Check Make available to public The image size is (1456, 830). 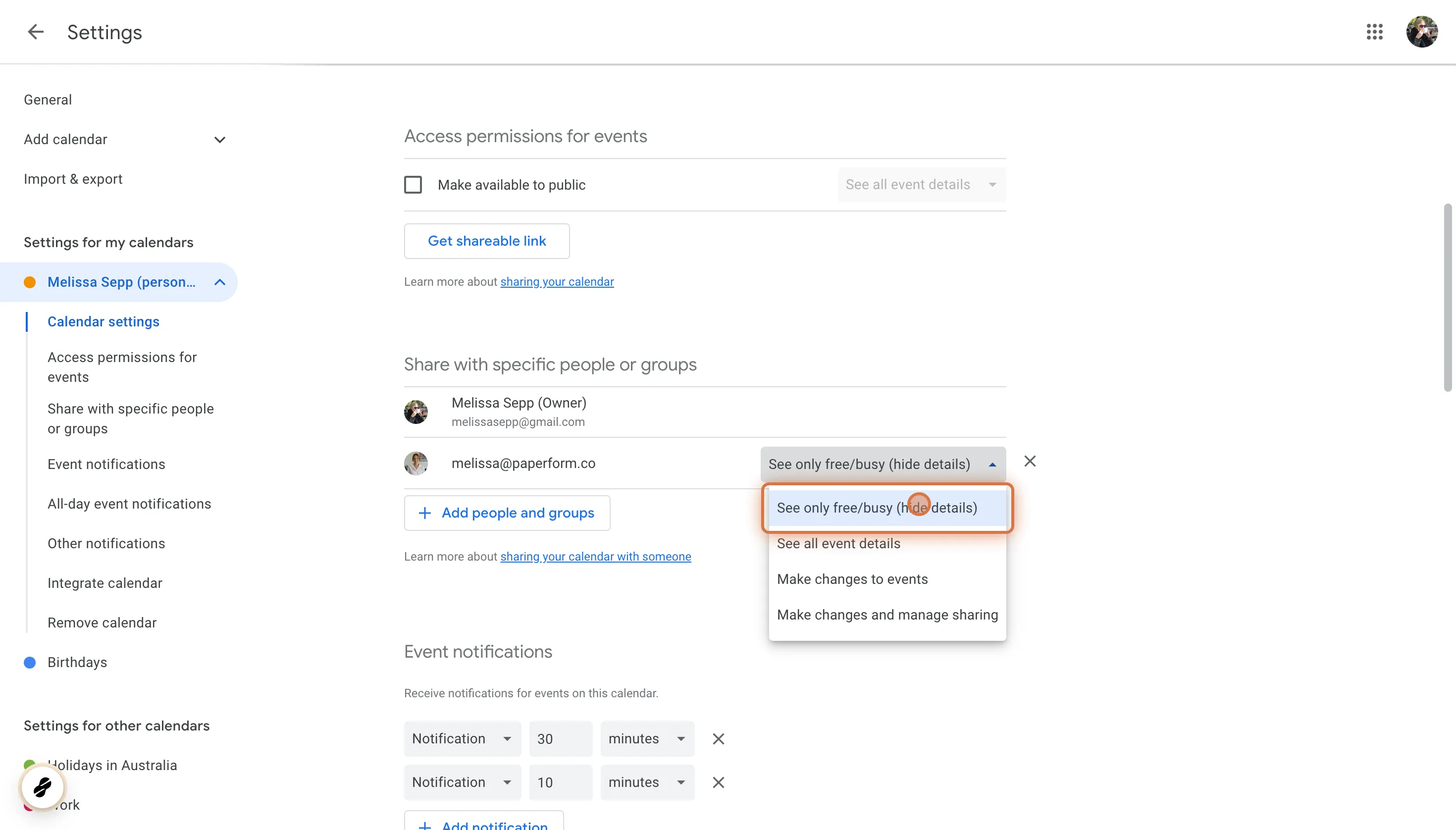(x=413, y=185)
